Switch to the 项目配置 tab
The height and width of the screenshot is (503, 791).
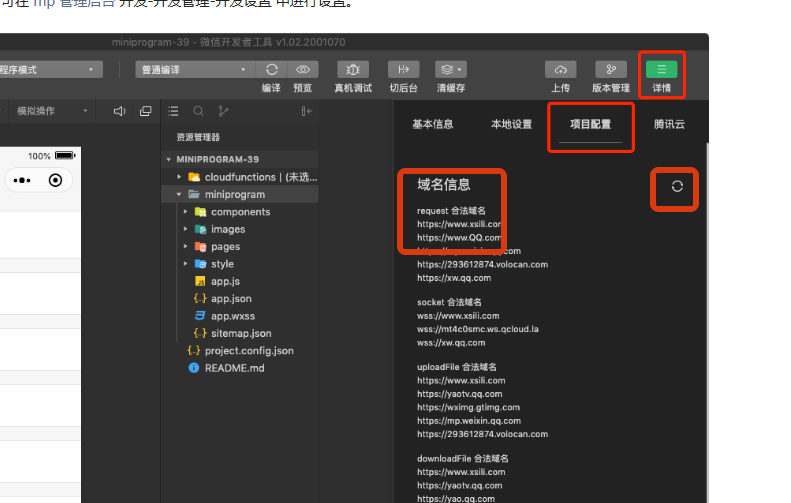[590, 124]
